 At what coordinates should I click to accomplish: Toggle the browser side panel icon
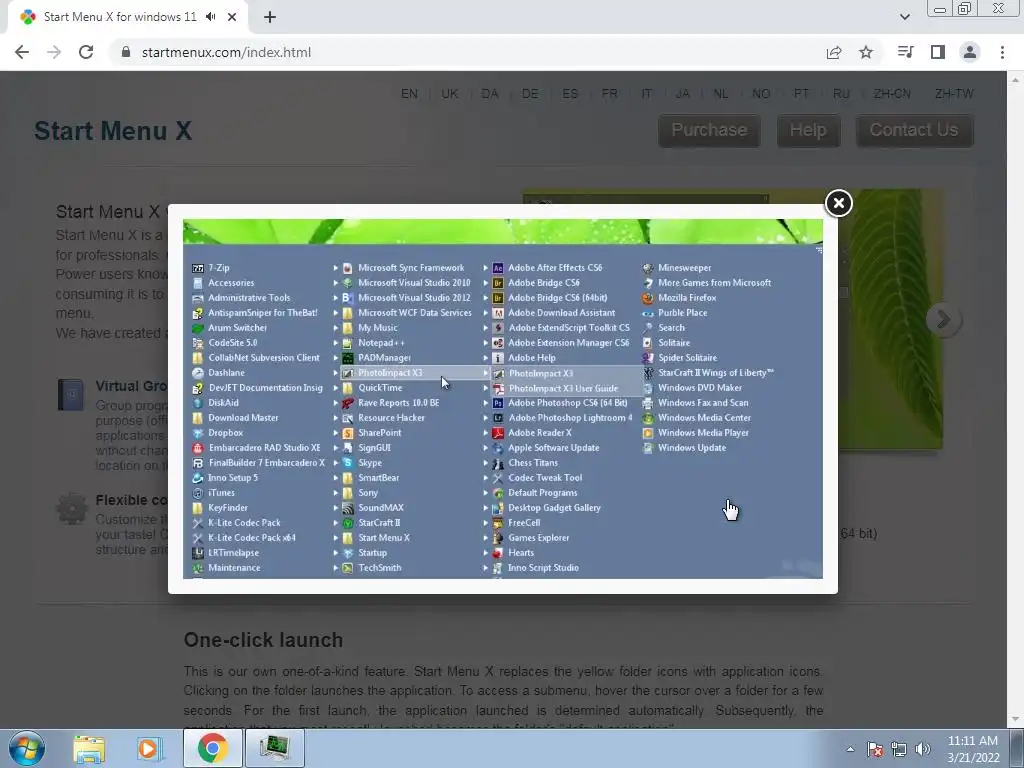(938, 52)
